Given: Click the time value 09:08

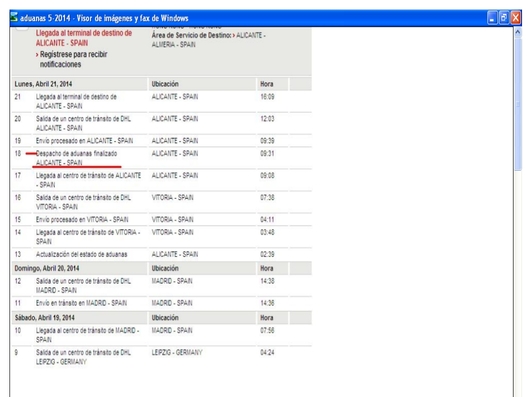Looking at the screenshot, I should click(267, 175).
